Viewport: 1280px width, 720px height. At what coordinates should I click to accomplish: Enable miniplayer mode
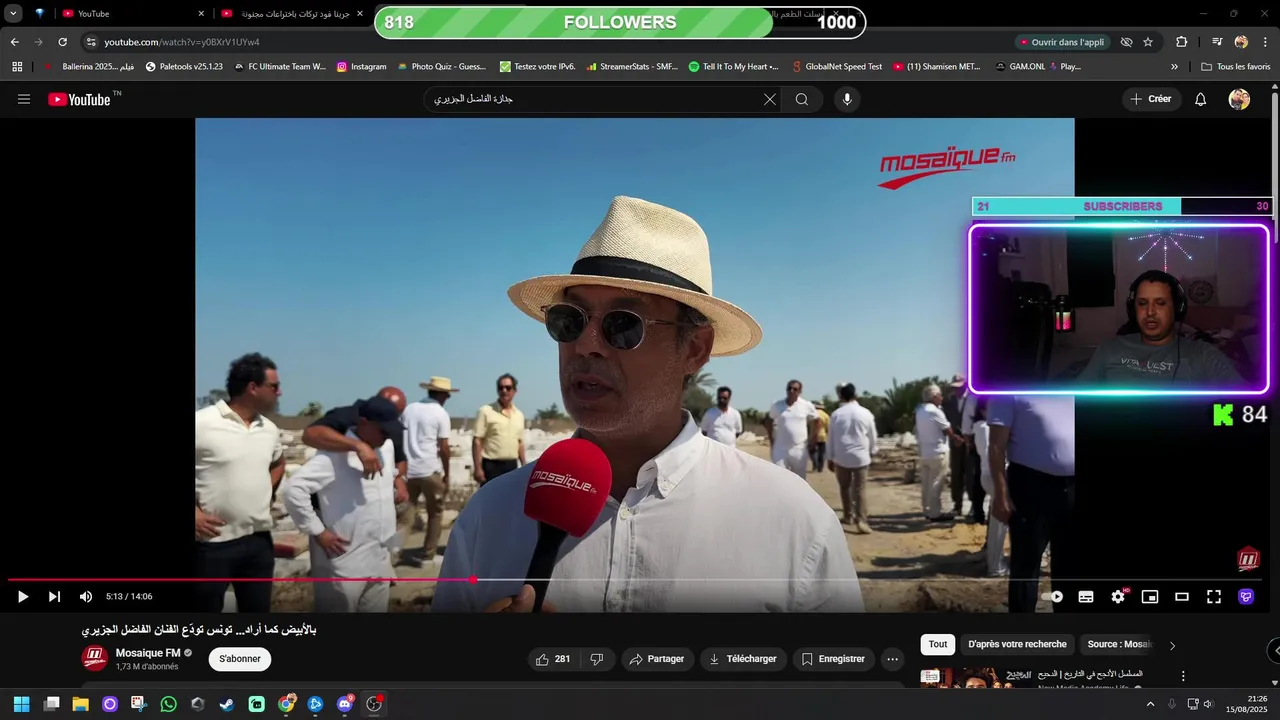[1150, 597]
